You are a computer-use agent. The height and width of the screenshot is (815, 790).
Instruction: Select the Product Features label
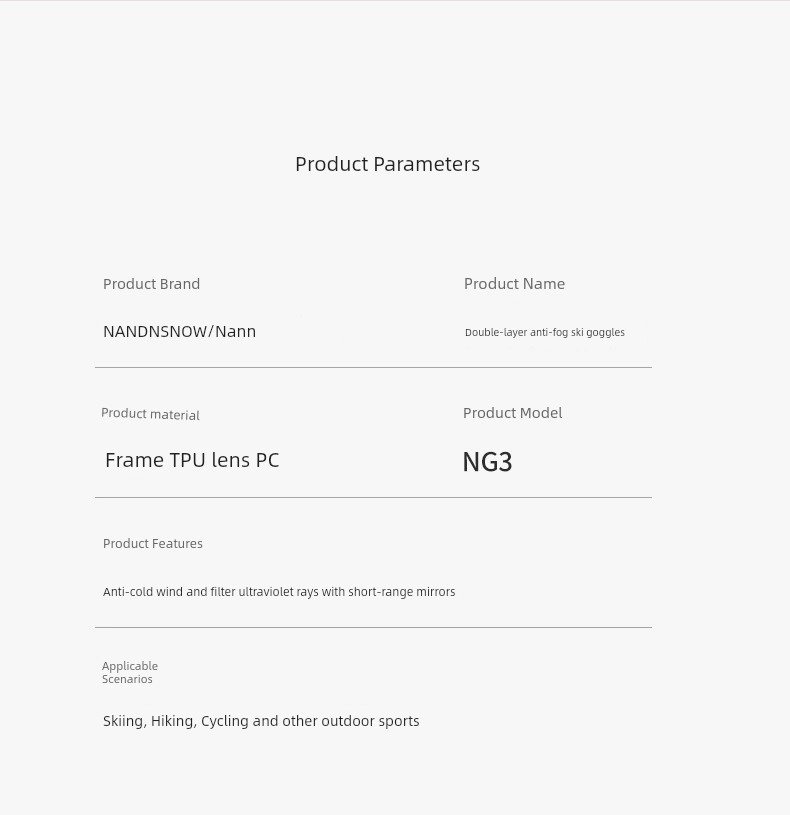pyautogui.click(x=153, y=544)
